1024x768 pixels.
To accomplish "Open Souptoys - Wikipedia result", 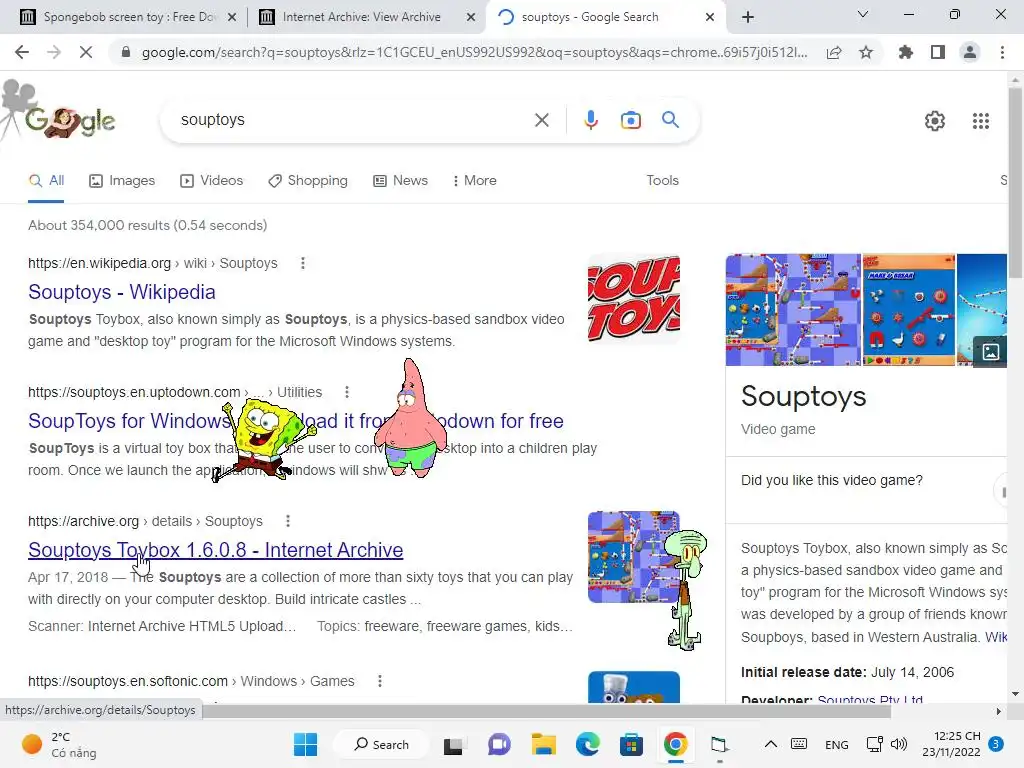I will point(121,292).
